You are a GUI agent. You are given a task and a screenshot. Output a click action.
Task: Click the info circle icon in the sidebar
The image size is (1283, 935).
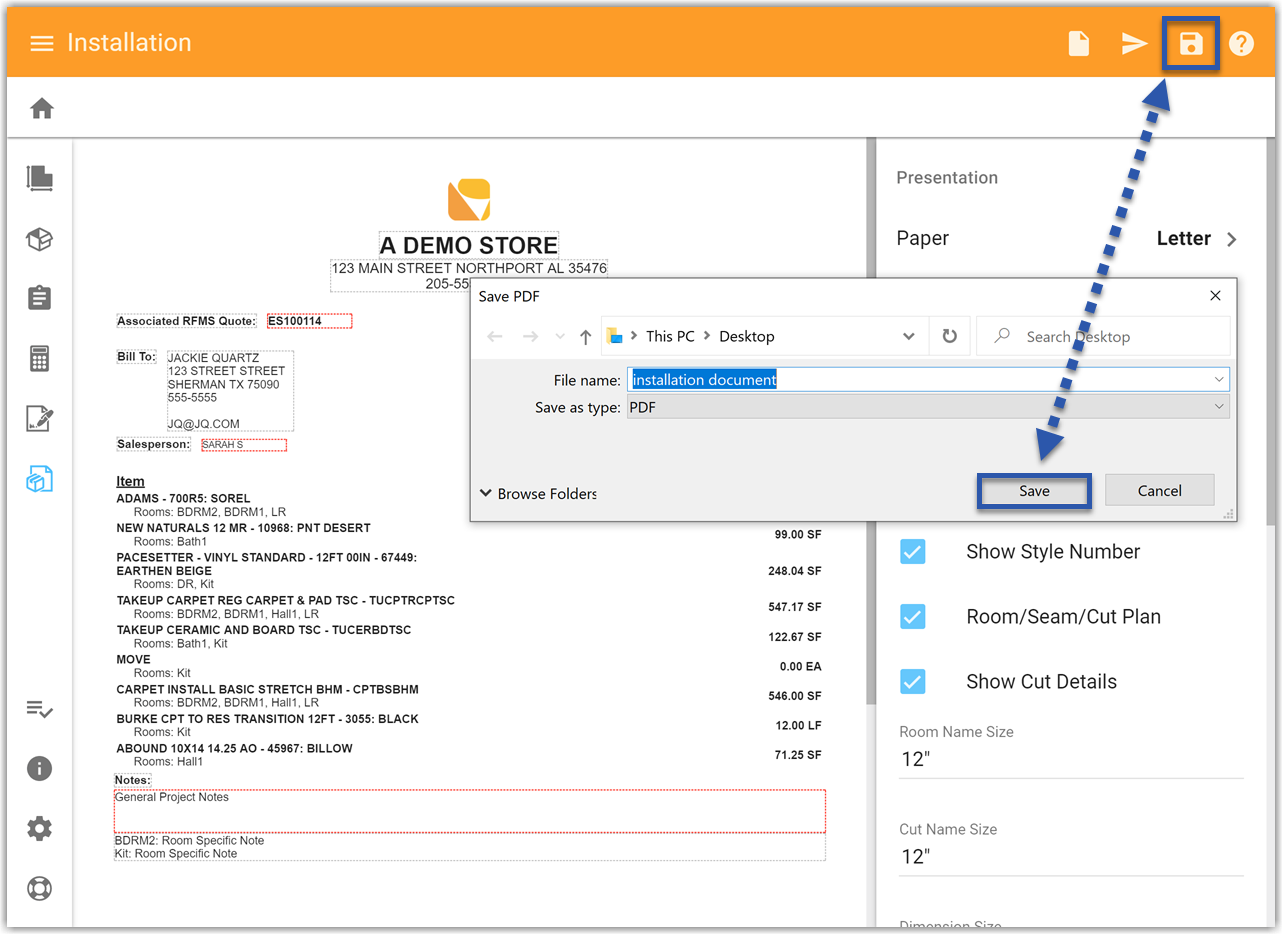click(39, 768)
